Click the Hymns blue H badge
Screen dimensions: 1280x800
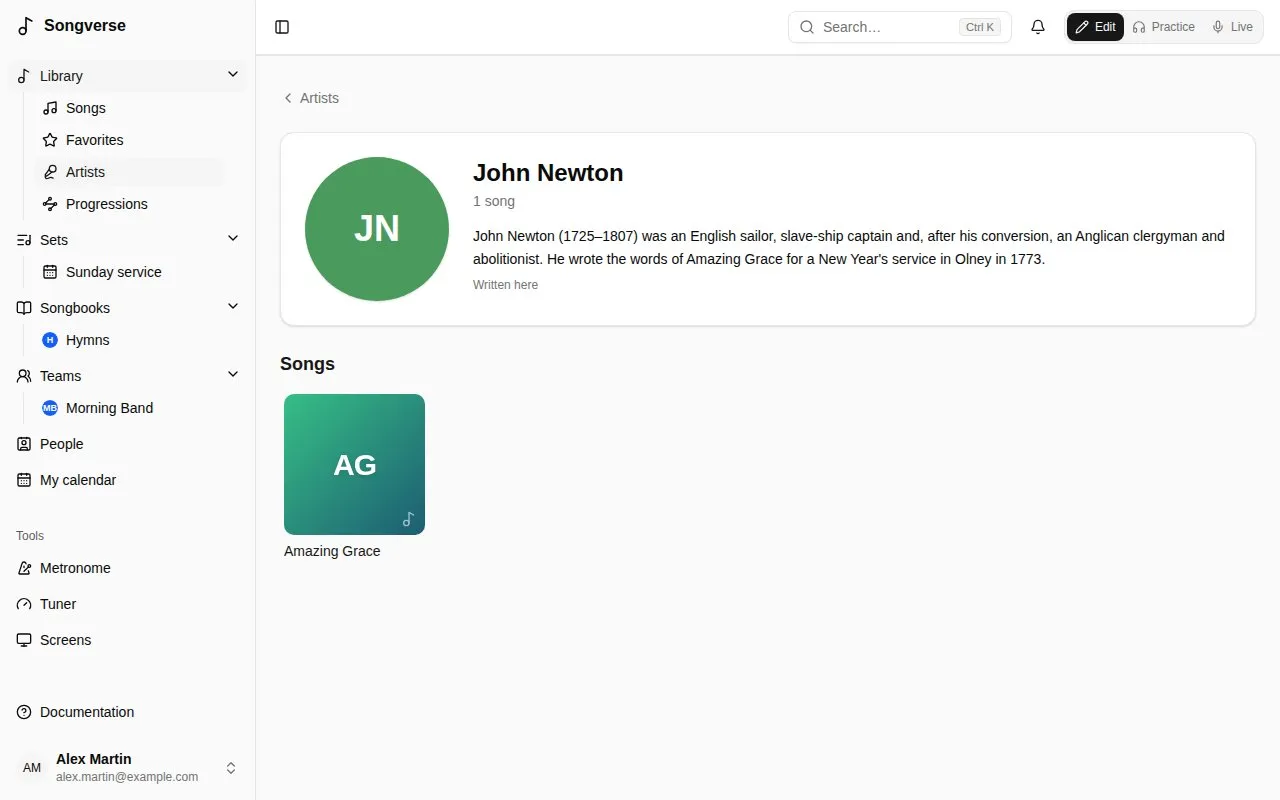[x=50, y=340]
